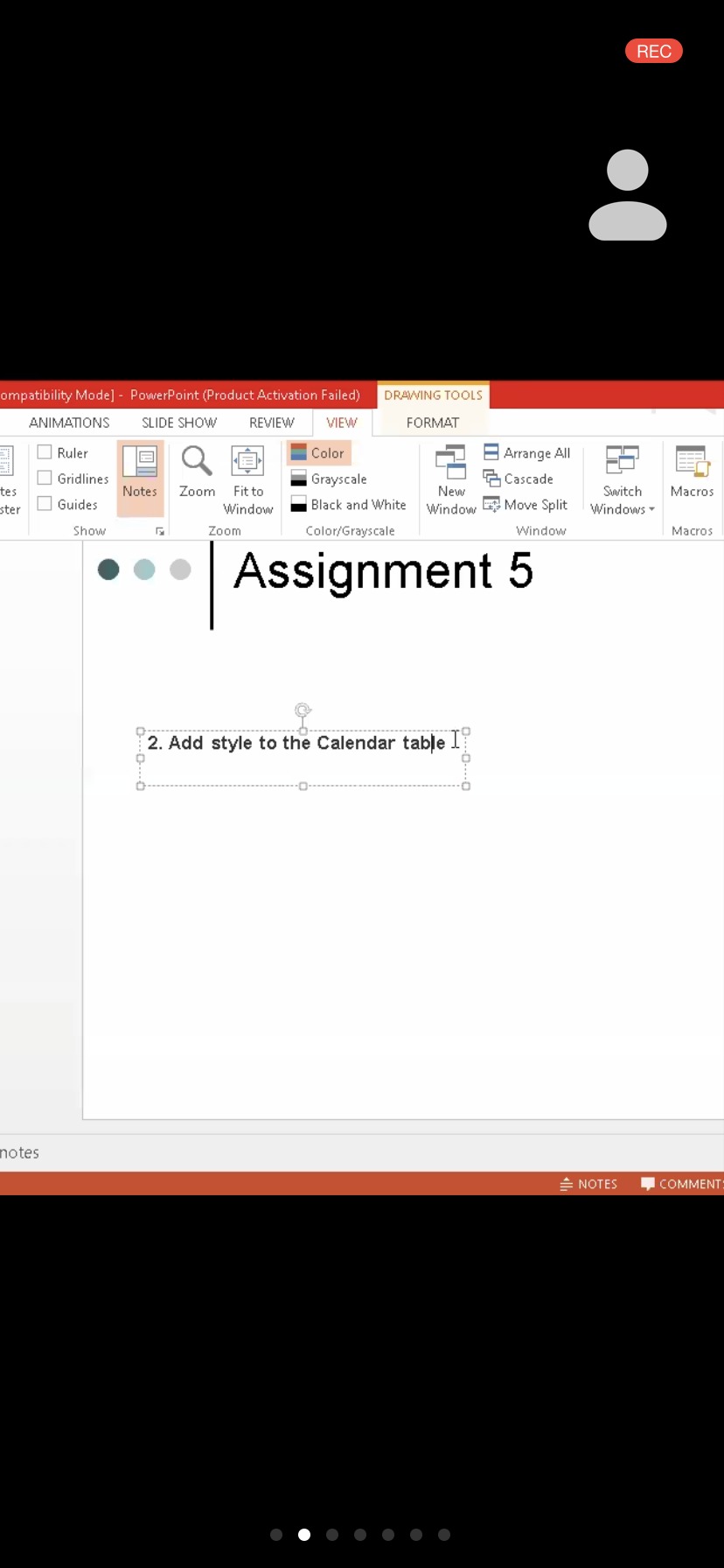Click Arrange All windows icon

[491, 452]
